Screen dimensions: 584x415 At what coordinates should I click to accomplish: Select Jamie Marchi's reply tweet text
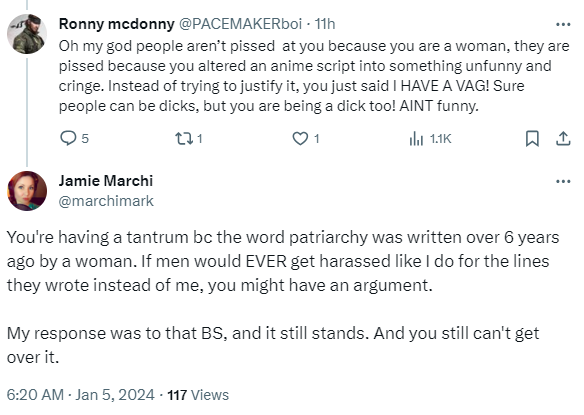(x=283, y=297)
